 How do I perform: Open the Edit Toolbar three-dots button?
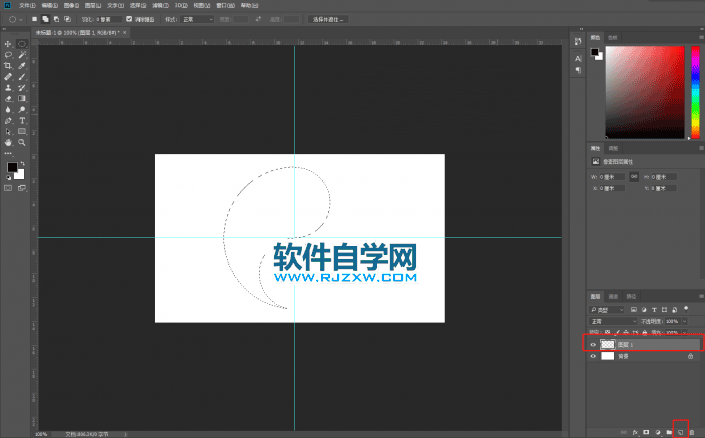8,153
